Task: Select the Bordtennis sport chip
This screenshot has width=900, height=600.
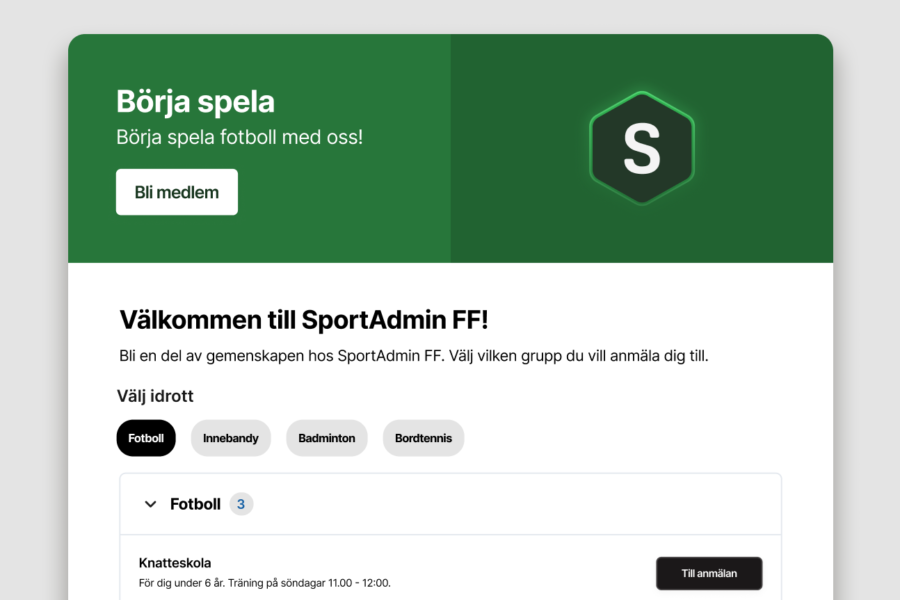Action: pos(423,438)
